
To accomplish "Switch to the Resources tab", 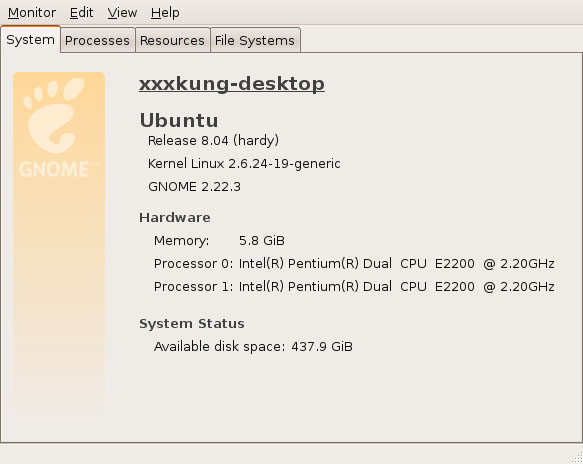I will click(x=172, y=40).
